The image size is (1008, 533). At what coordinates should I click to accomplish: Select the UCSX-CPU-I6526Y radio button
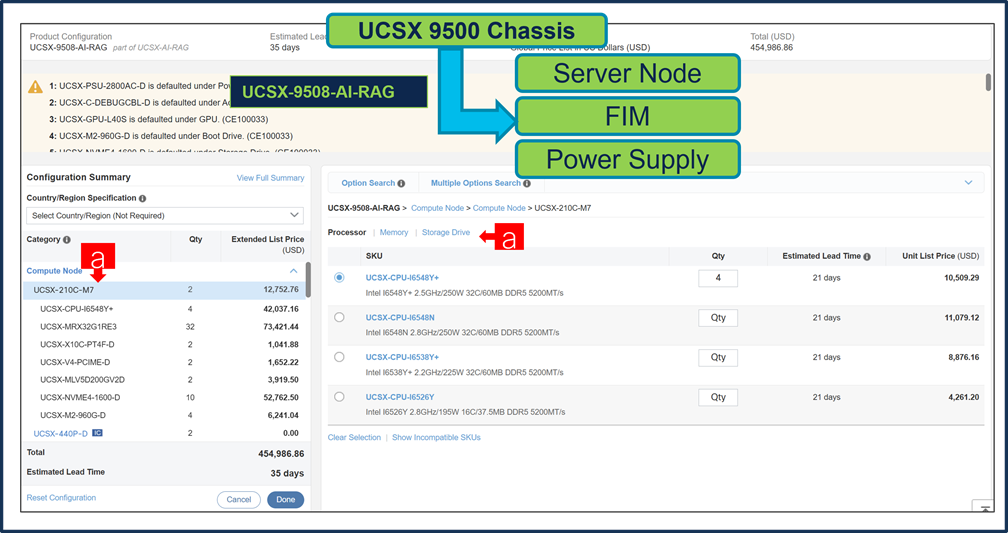point(339,397)
